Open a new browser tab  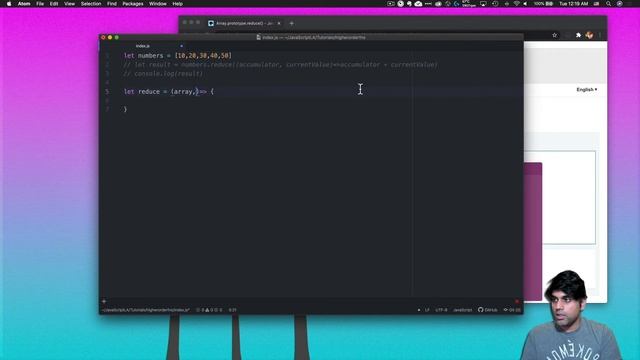tap(291, 23)
